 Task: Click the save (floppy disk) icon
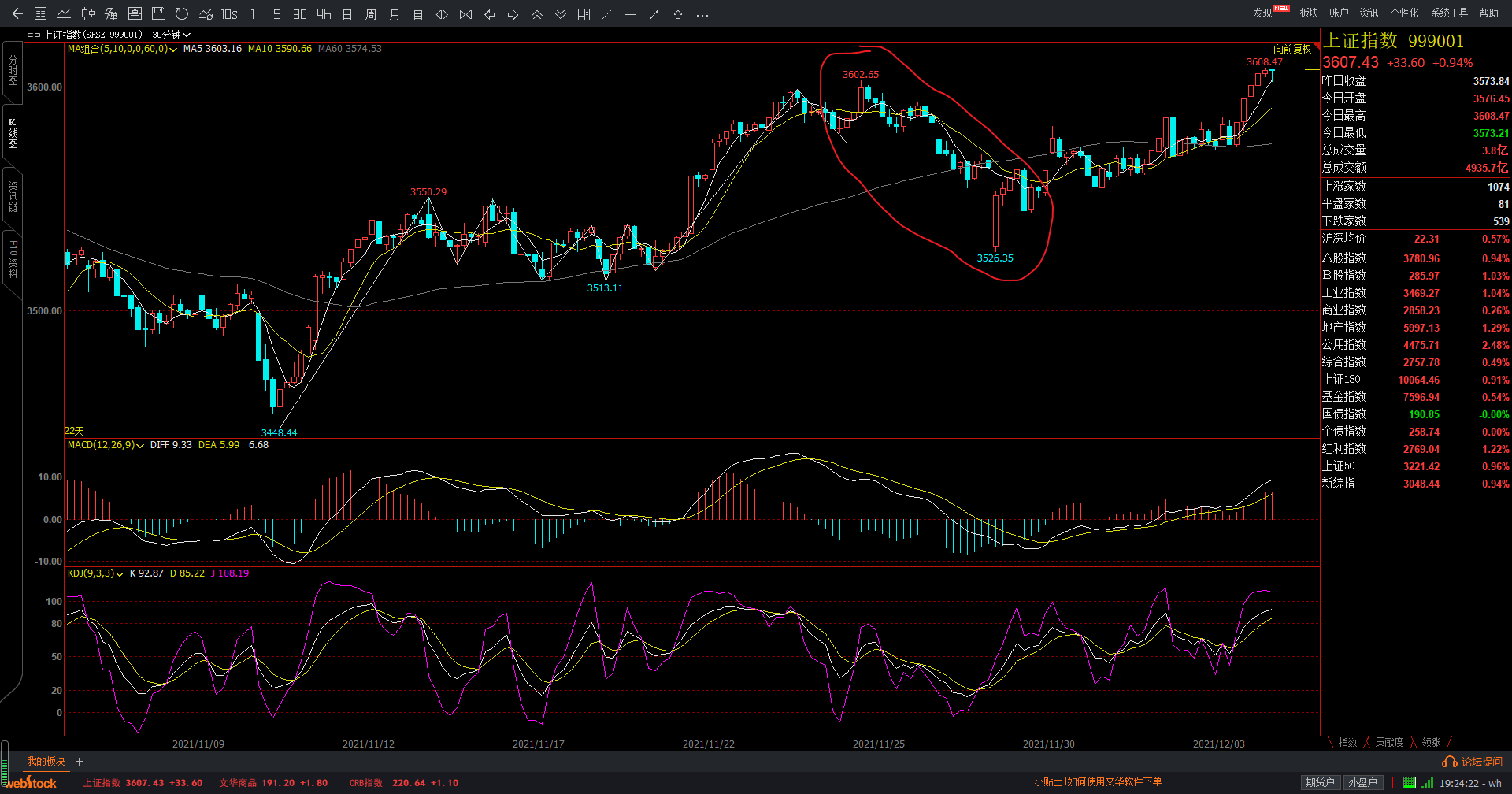click(158, 14)
